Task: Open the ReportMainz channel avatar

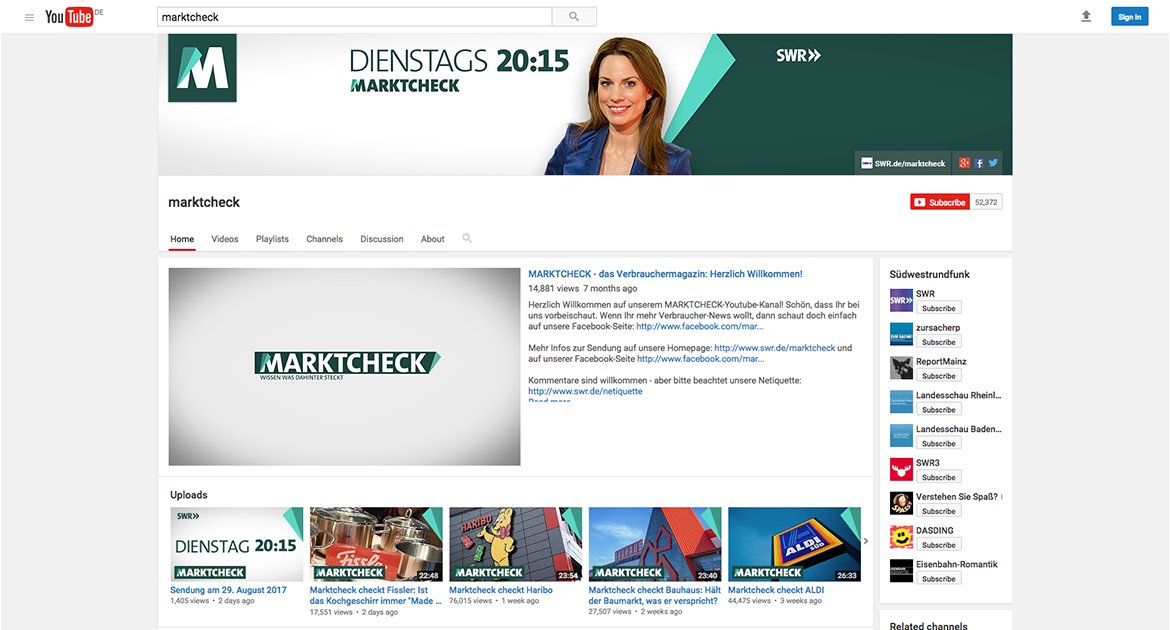Action: (901, 368)
